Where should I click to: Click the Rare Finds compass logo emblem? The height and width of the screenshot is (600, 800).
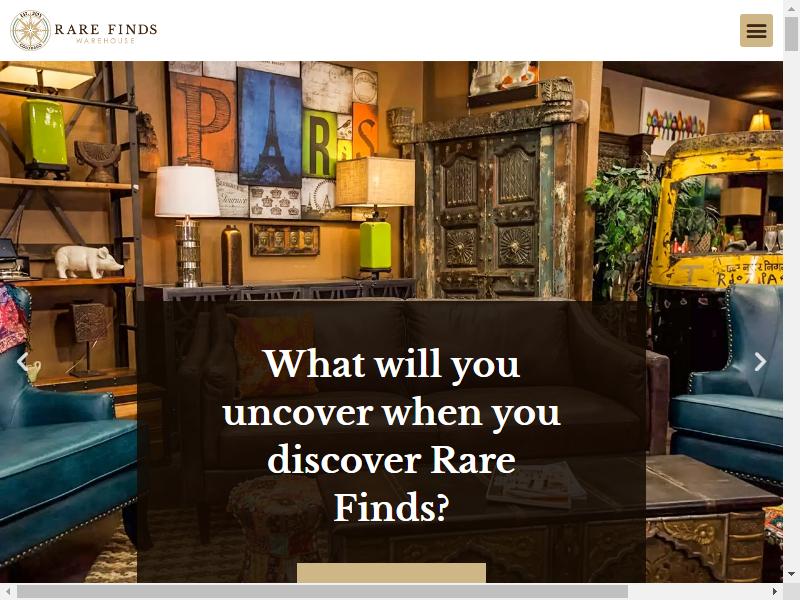coord(30,31)
